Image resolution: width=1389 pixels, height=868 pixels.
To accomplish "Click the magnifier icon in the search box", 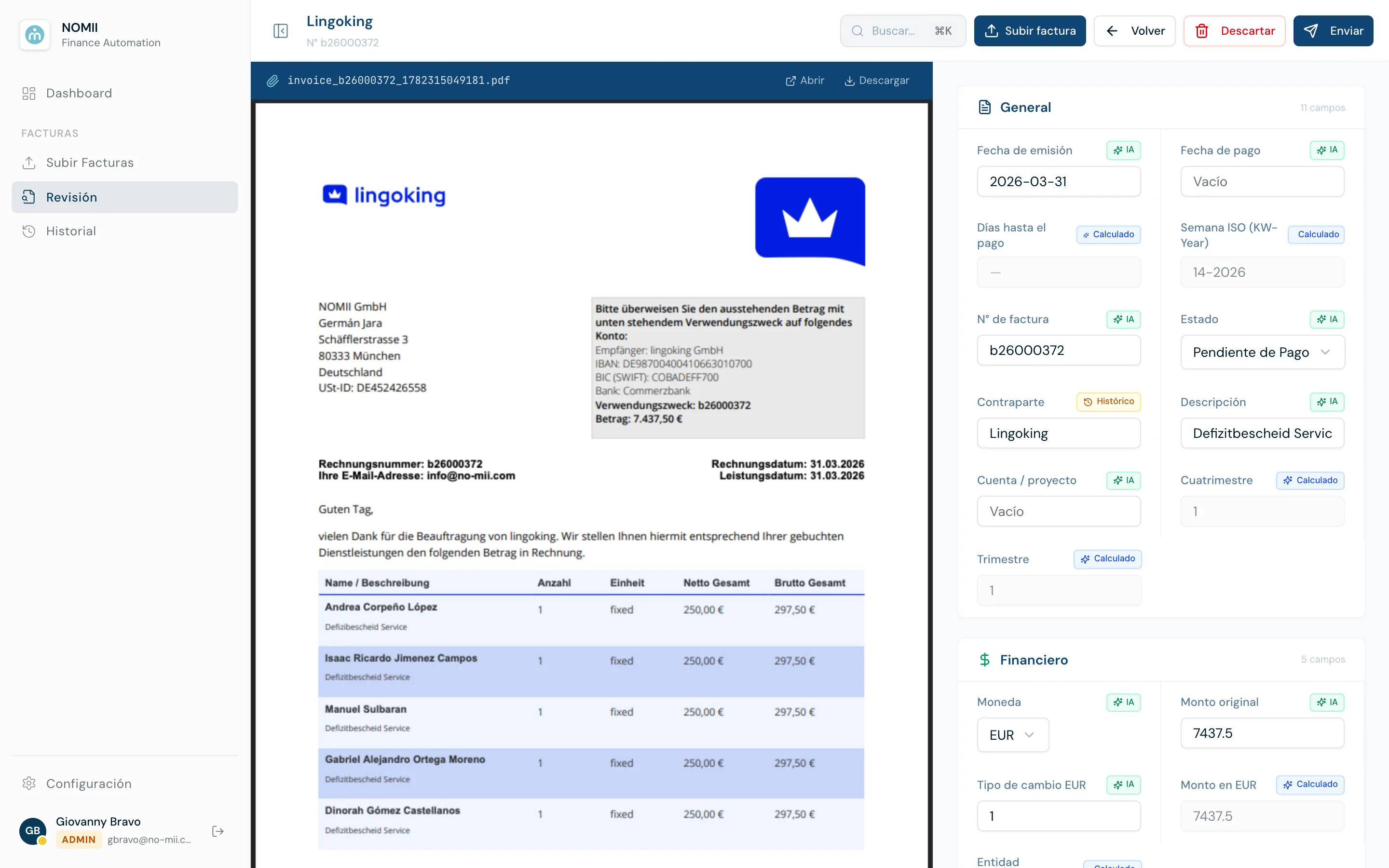I will [x=857, y=31].
